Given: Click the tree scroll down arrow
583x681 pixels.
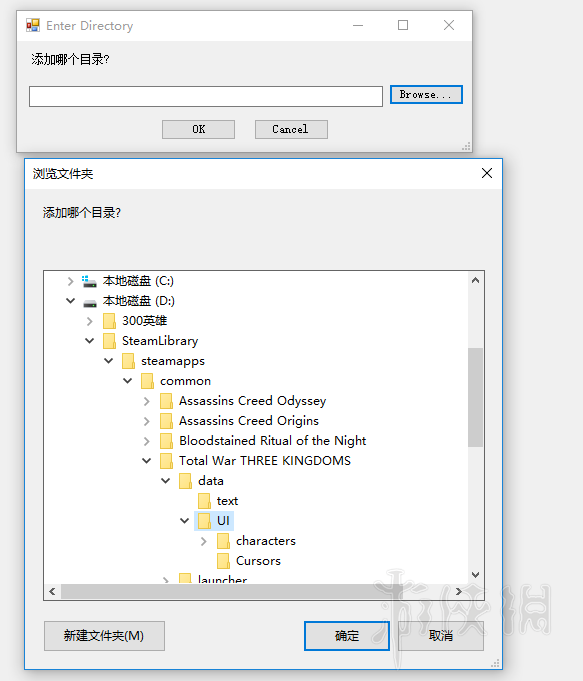Looking at the screenshot, I should click(x=476, y=575).
